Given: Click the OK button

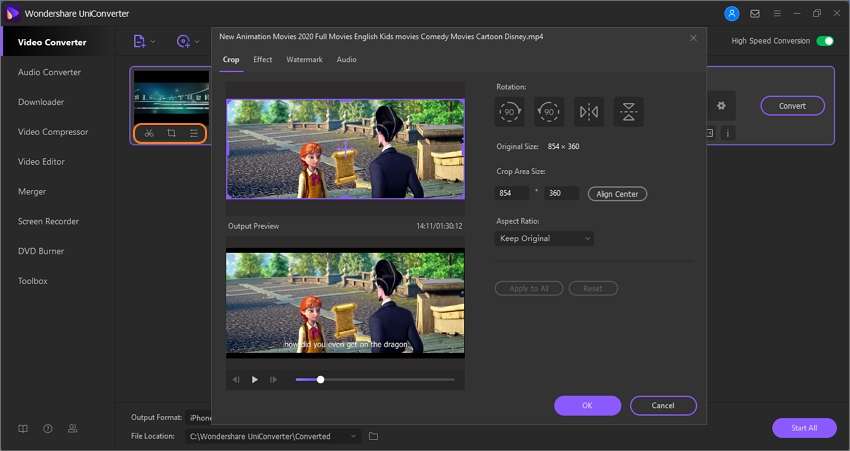Looking at the screenshot, I should pyautogui.click(x=588, y=405).
